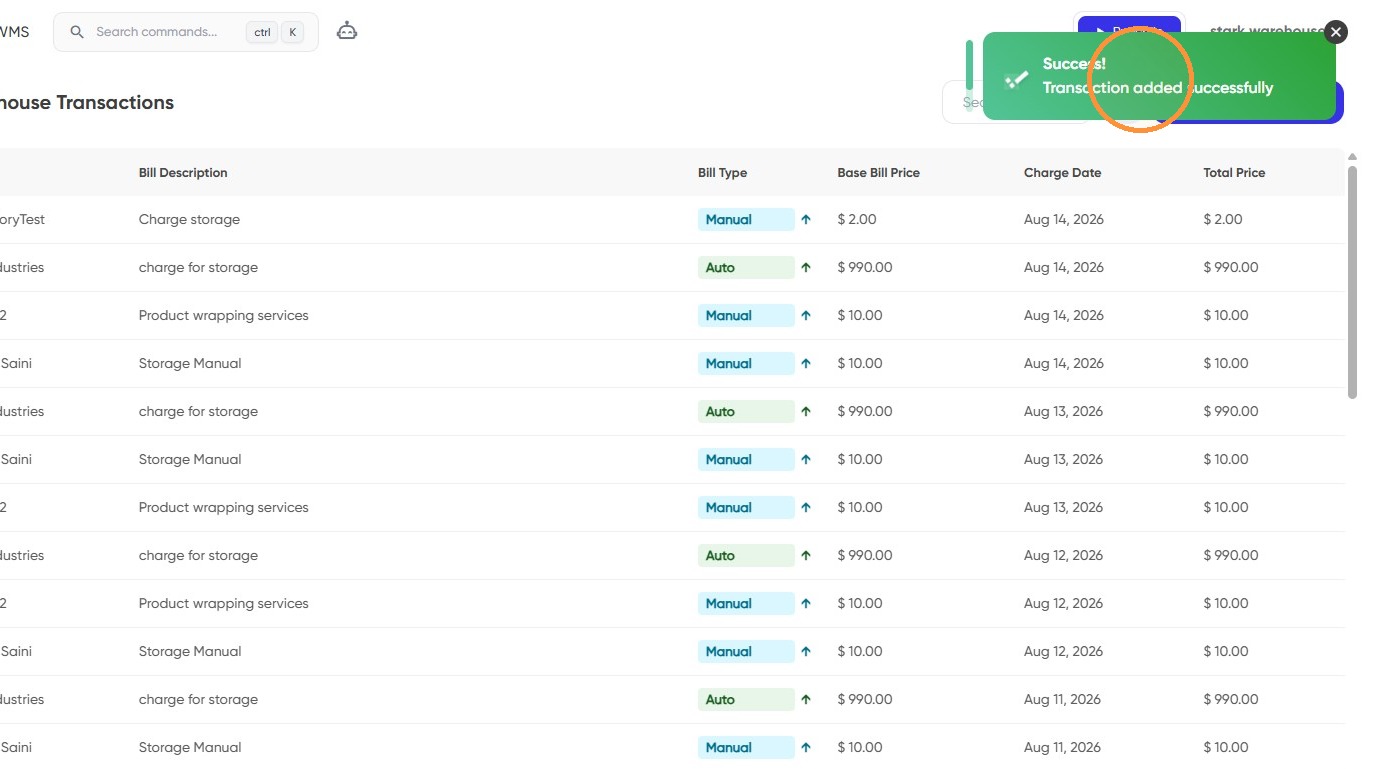Select the 'Charge storage' description cell
This screenshot has width=1376, height=769.
point(189,219)
